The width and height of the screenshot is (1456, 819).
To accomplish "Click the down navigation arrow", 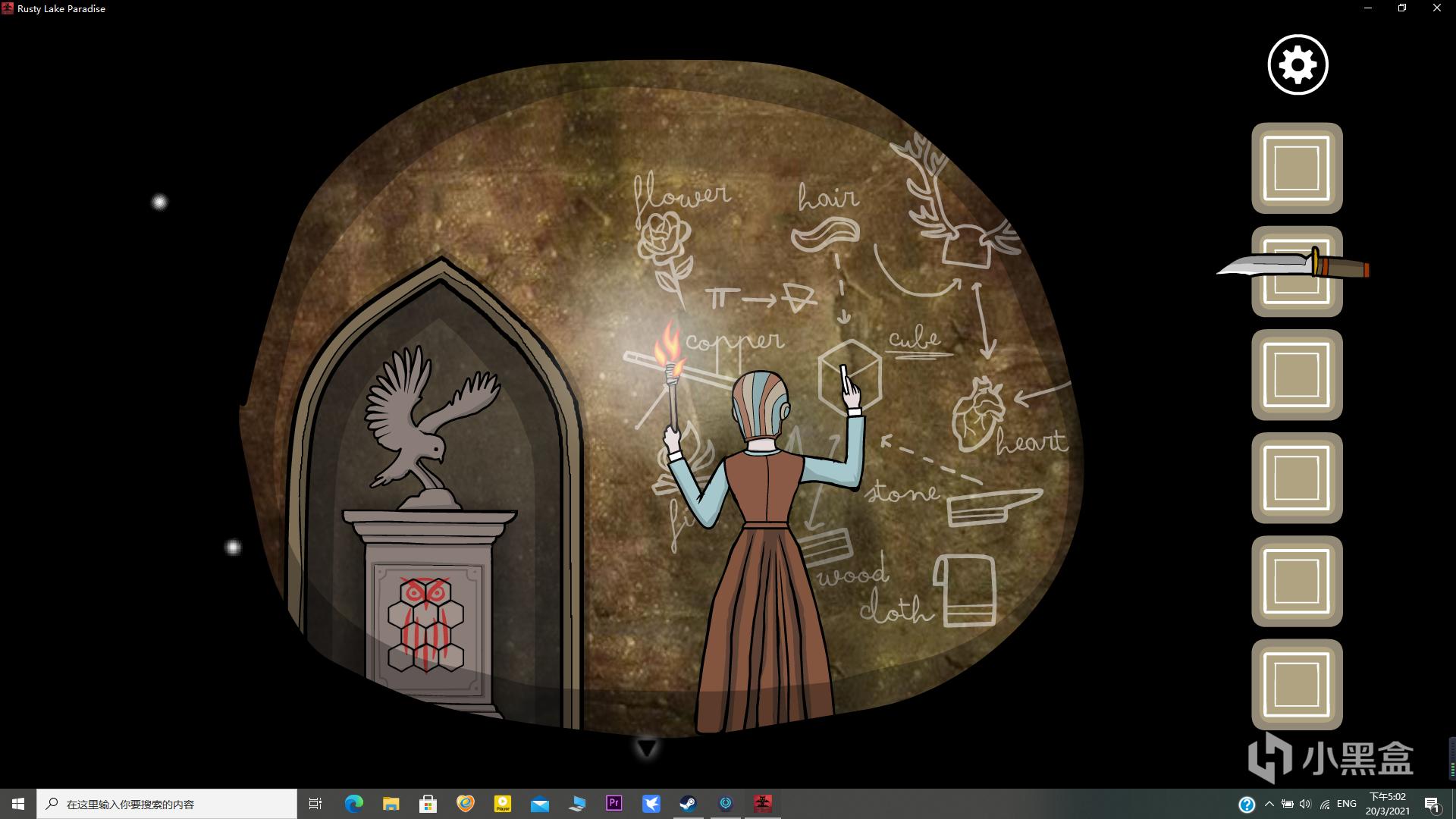I will 646,748.
